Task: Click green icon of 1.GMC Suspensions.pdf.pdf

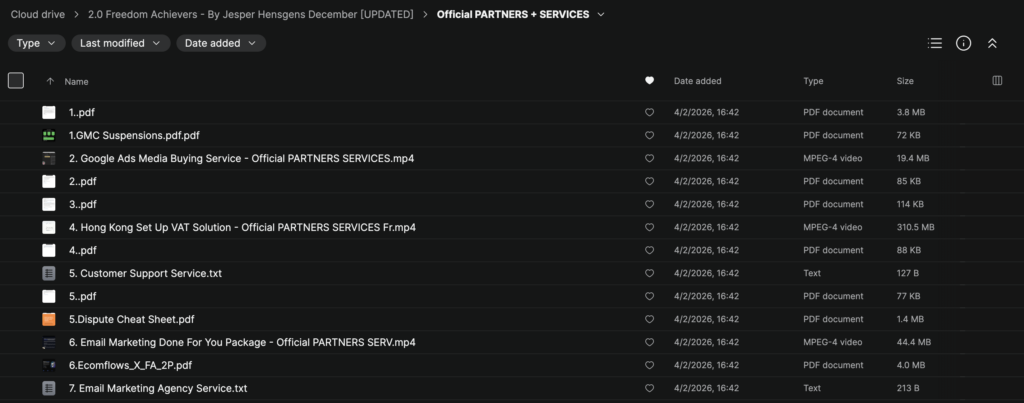Action: pyautogui.click(x=49, y=135)
